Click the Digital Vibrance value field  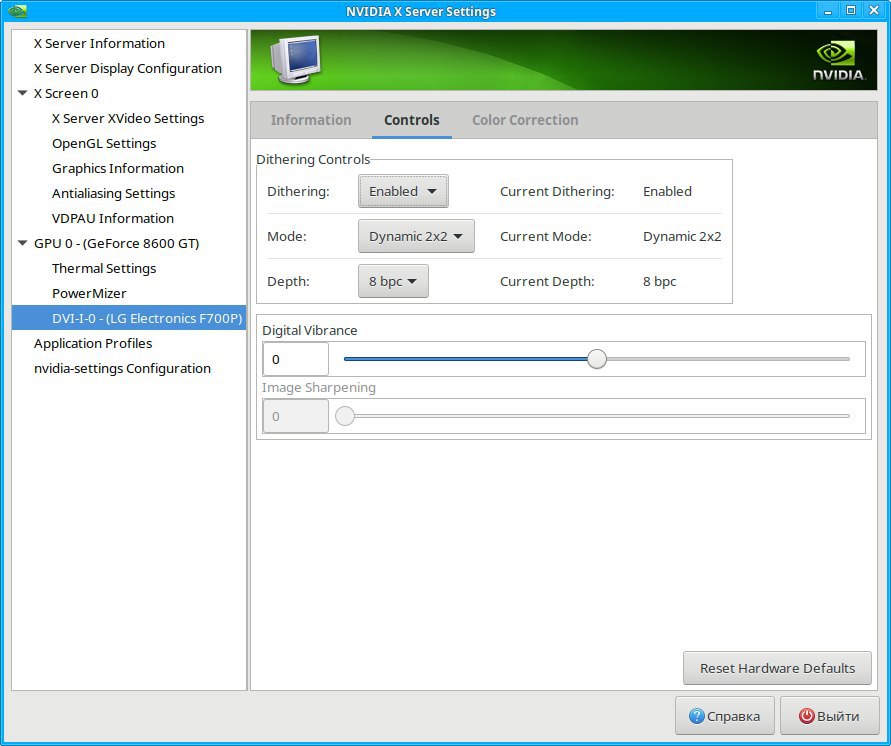click(x=295, y=359)
